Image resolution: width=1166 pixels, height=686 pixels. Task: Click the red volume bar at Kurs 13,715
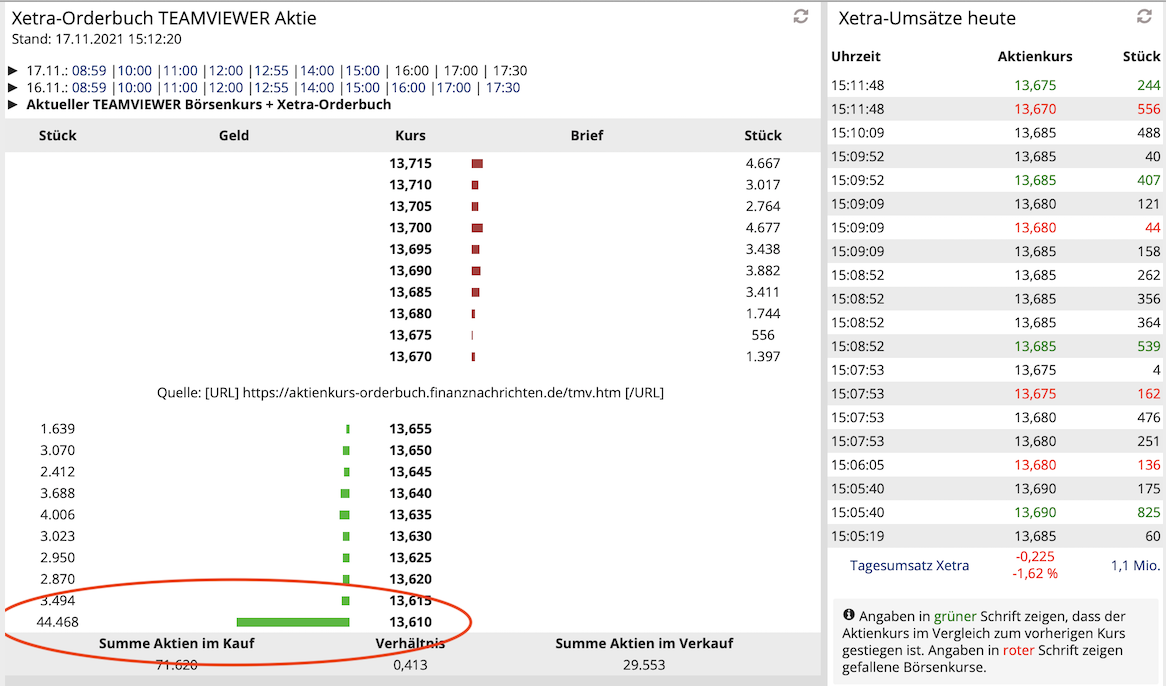(x=476, y=163)
